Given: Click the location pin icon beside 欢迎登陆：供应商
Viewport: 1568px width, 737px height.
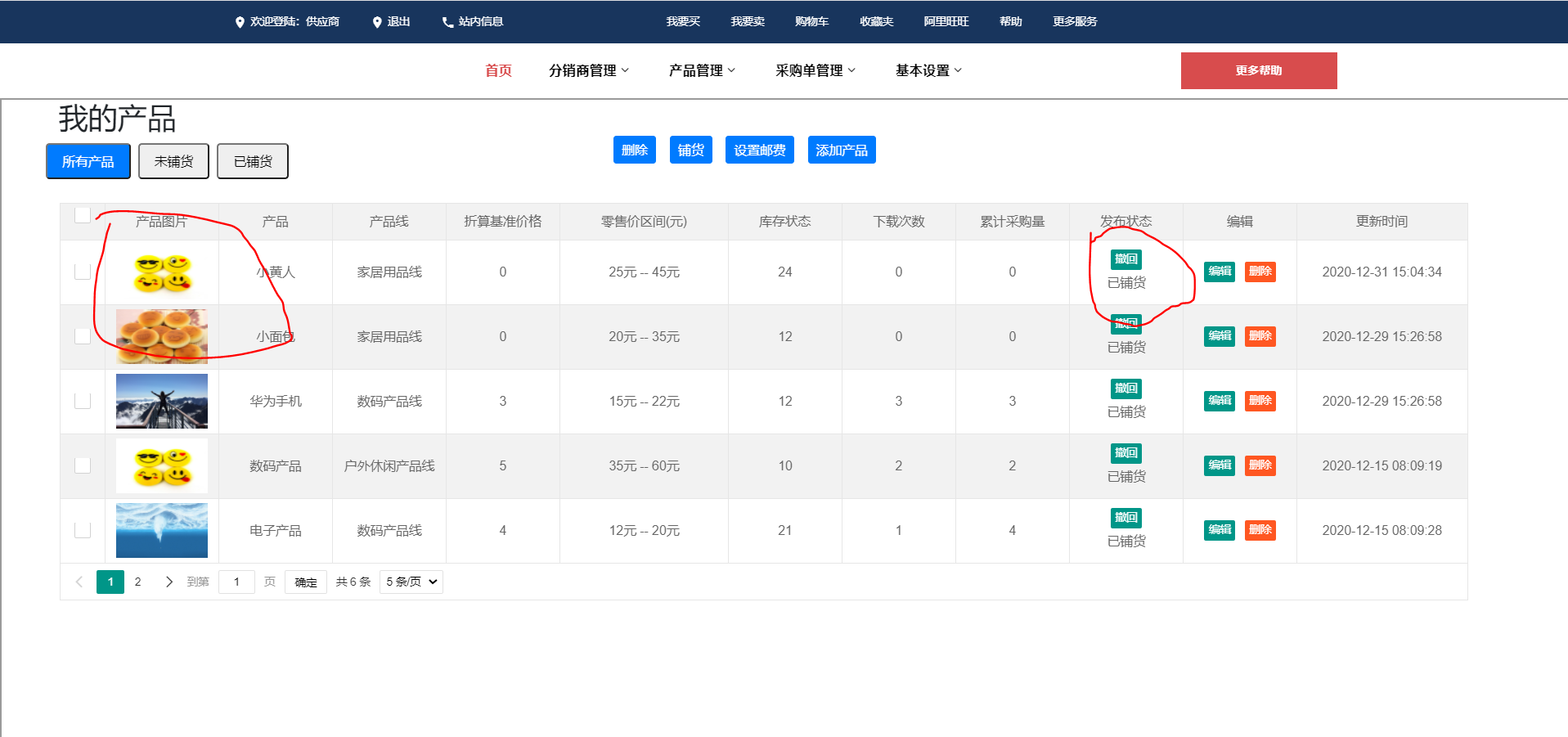Looking at the screenshot, I should pyautogui.click(x=240, y=22).
